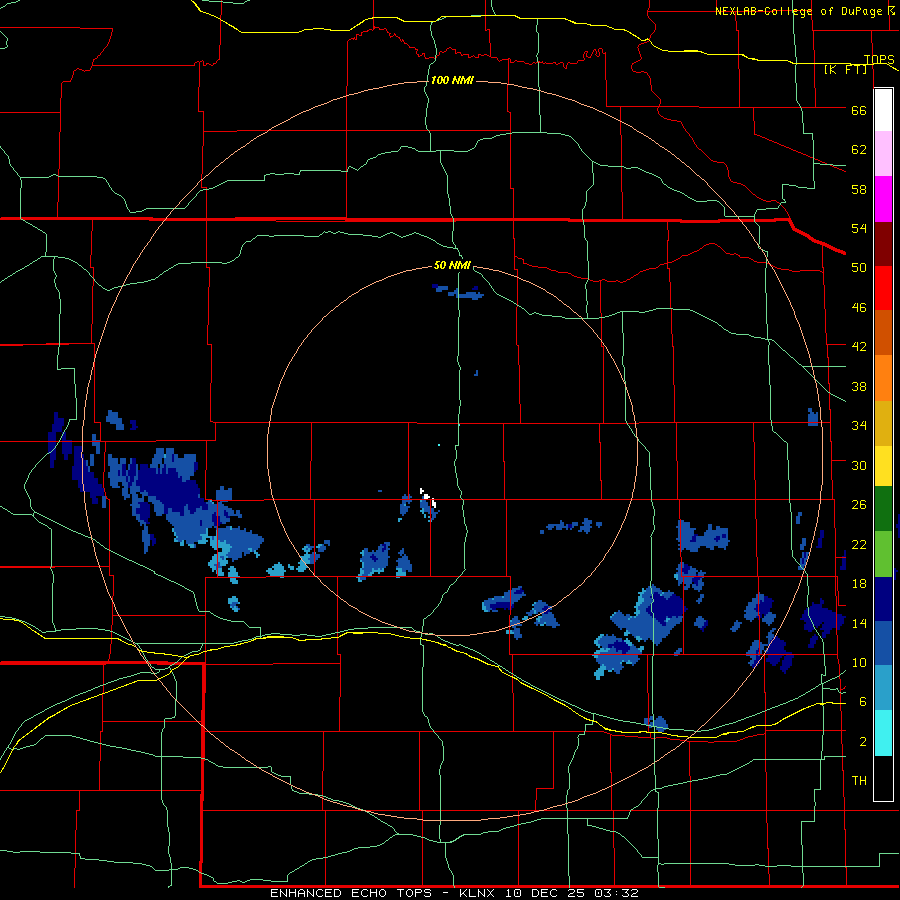Click the legend value 54
The height and width of the screenshot is (900, 900).
pos(859,228)
